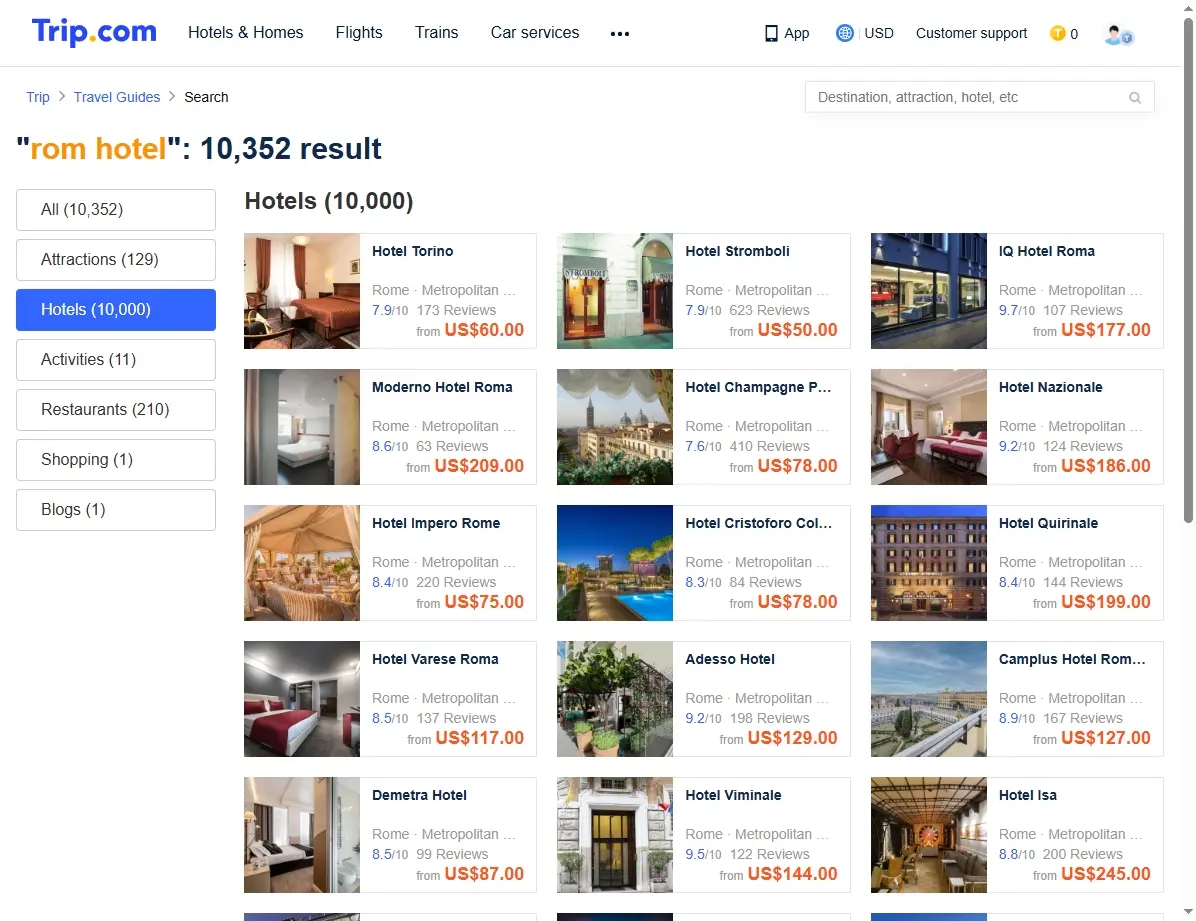Viewport: 1196px width, 921px height.
Task: Open the Hotel Viminale photo
Action: (x=615, y=835)
